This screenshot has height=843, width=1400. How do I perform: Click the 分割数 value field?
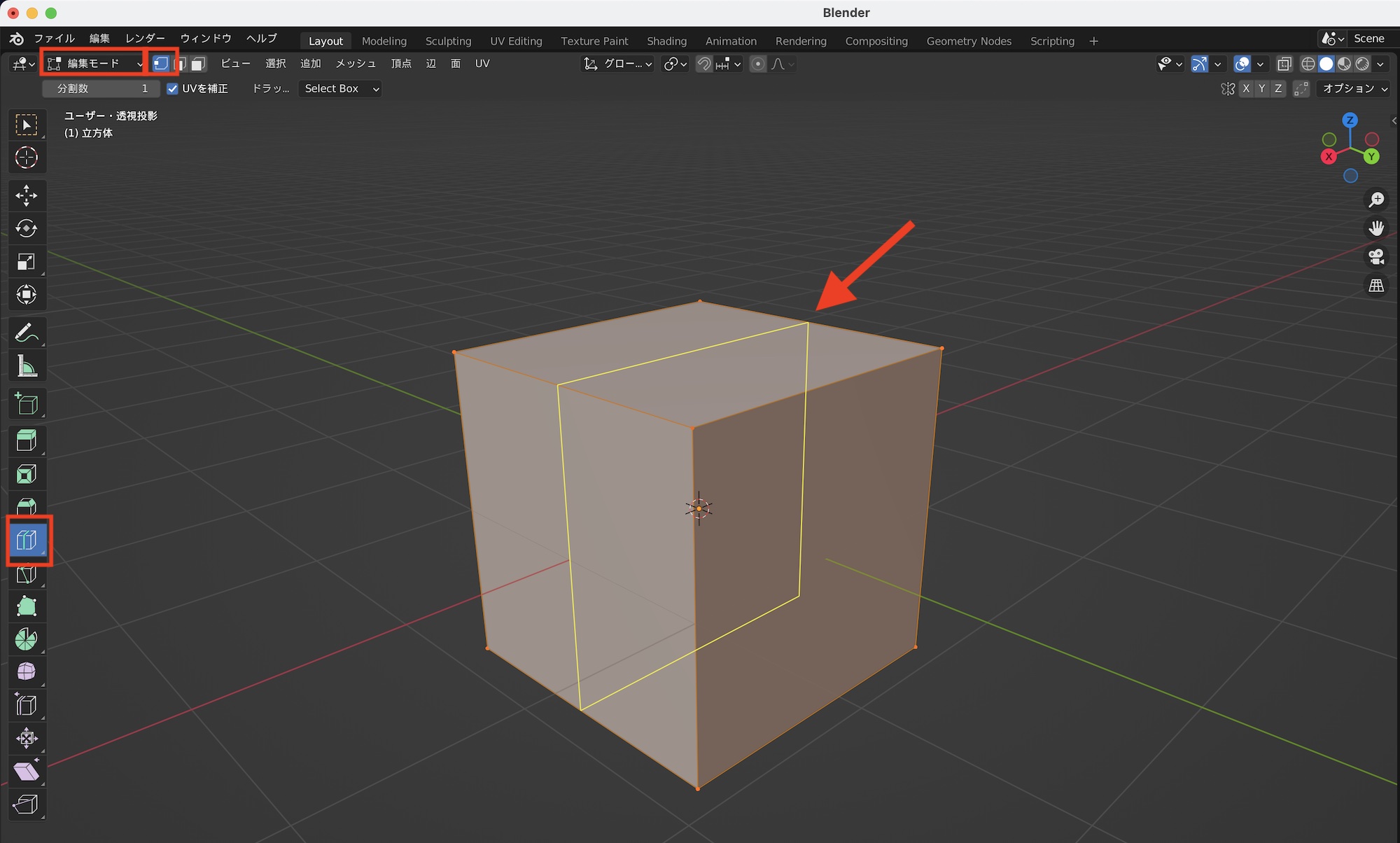click(x=101, y=89)
